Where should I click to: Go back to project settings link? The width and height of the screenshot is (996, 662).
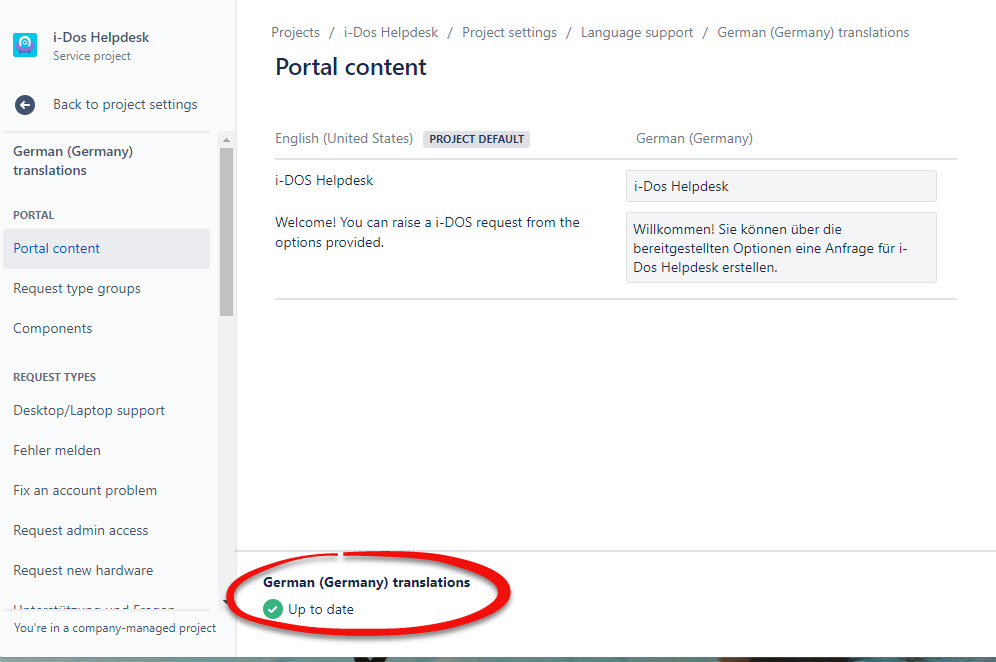(125, 104)
